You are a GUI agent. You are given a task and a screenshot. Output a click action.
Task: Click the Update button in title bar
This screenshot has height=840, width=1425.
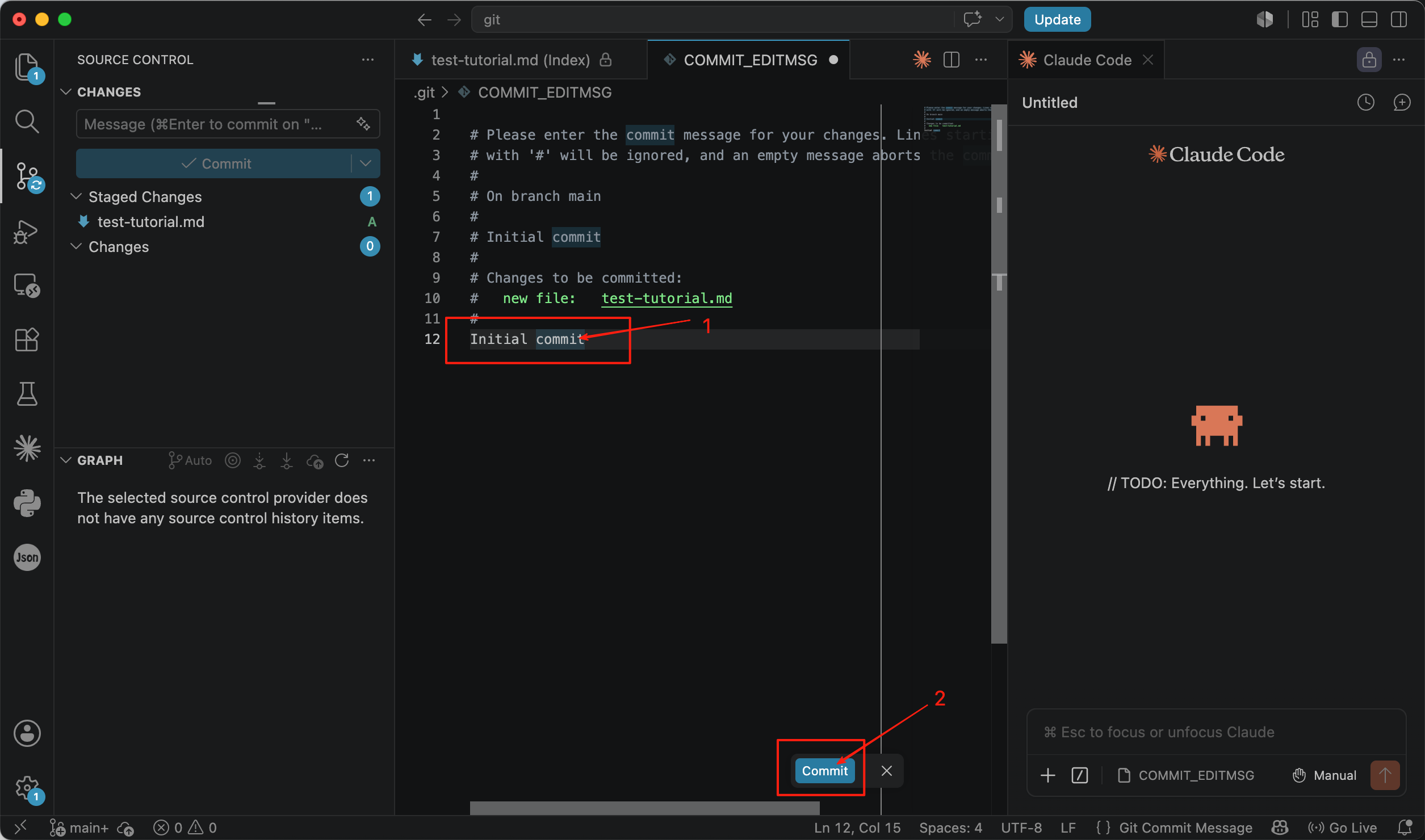tap(1057, 20)
